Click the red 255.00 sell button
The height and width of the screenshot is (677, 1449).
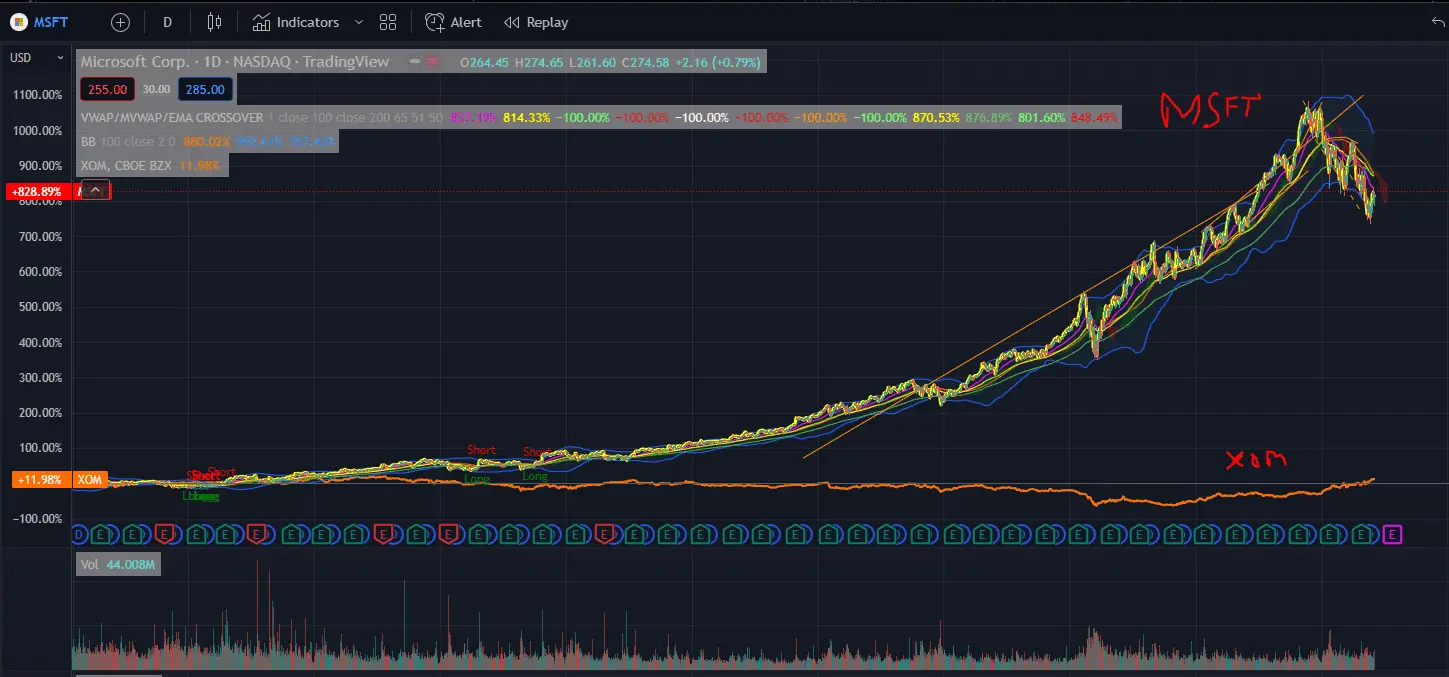(107, 89)
